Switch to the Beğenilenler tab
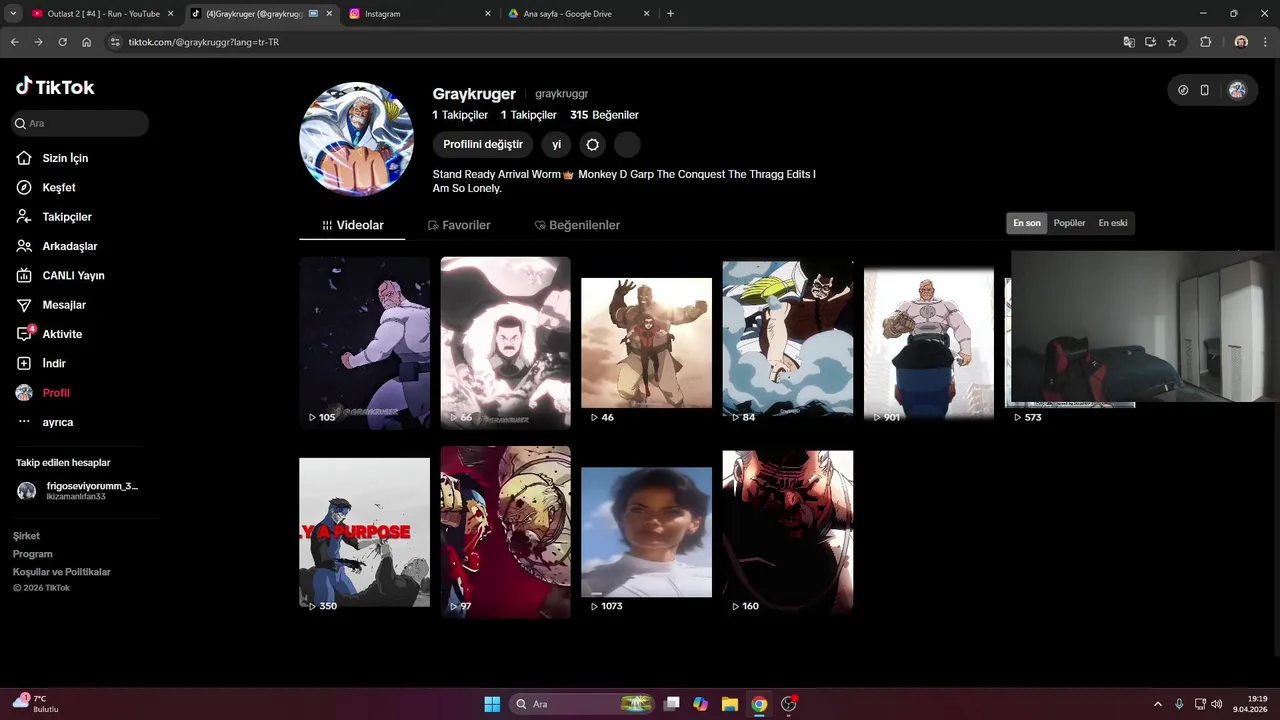1280x720 pixels. click(x=577, y=225)
